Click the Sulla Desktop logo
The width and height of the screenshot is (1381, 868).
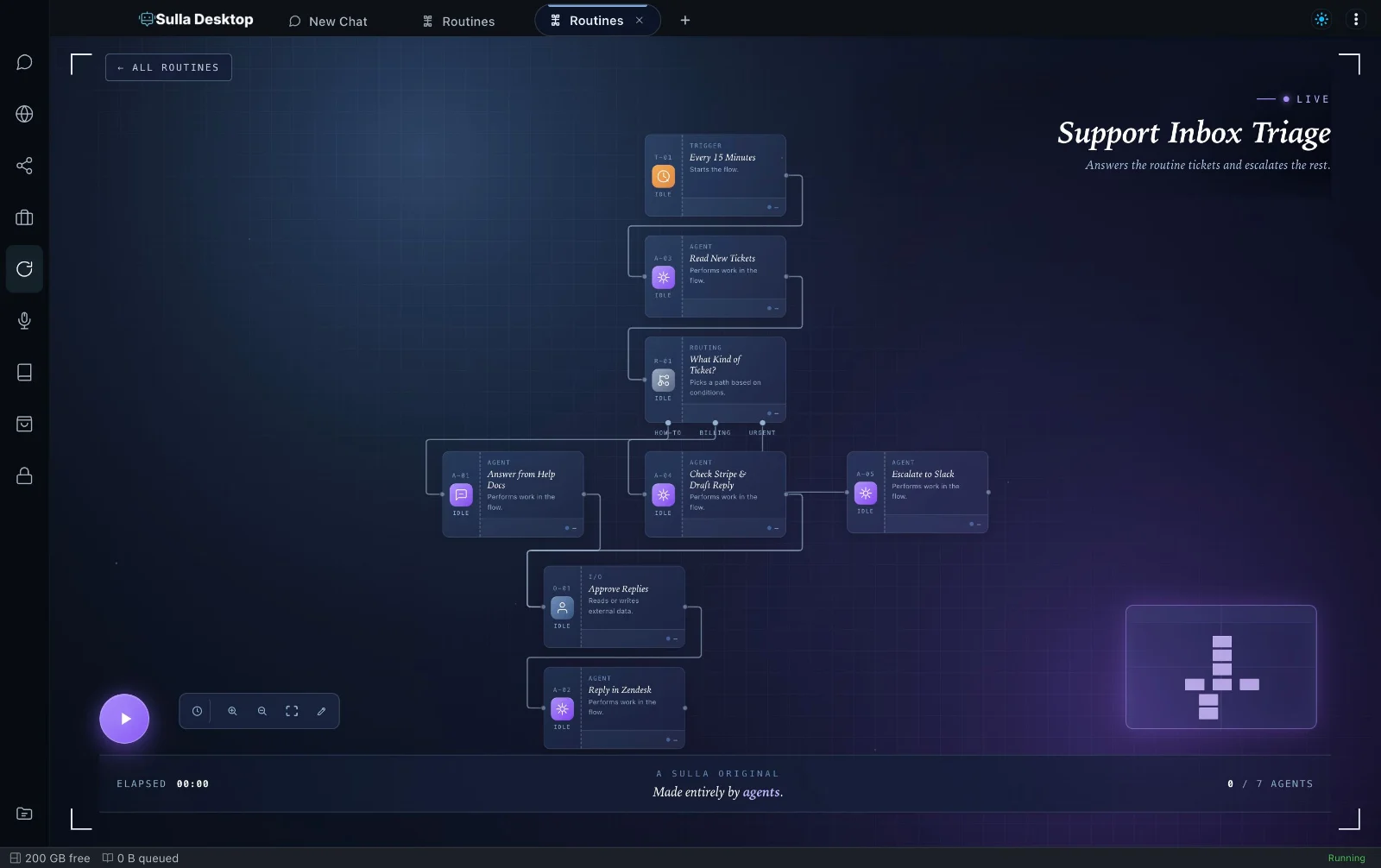(x=197, y=20)
